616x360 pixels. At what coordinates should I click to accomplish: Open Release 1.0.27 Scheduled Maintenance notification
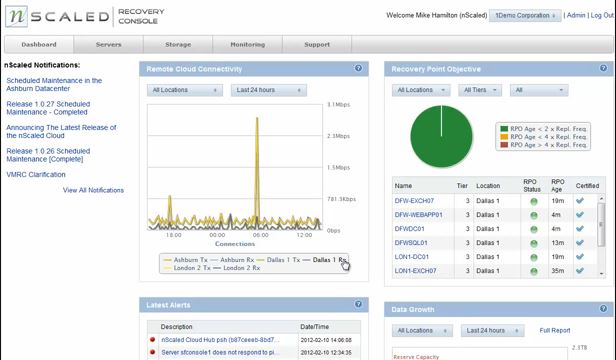pyautogui.click(x=48, y=108)
